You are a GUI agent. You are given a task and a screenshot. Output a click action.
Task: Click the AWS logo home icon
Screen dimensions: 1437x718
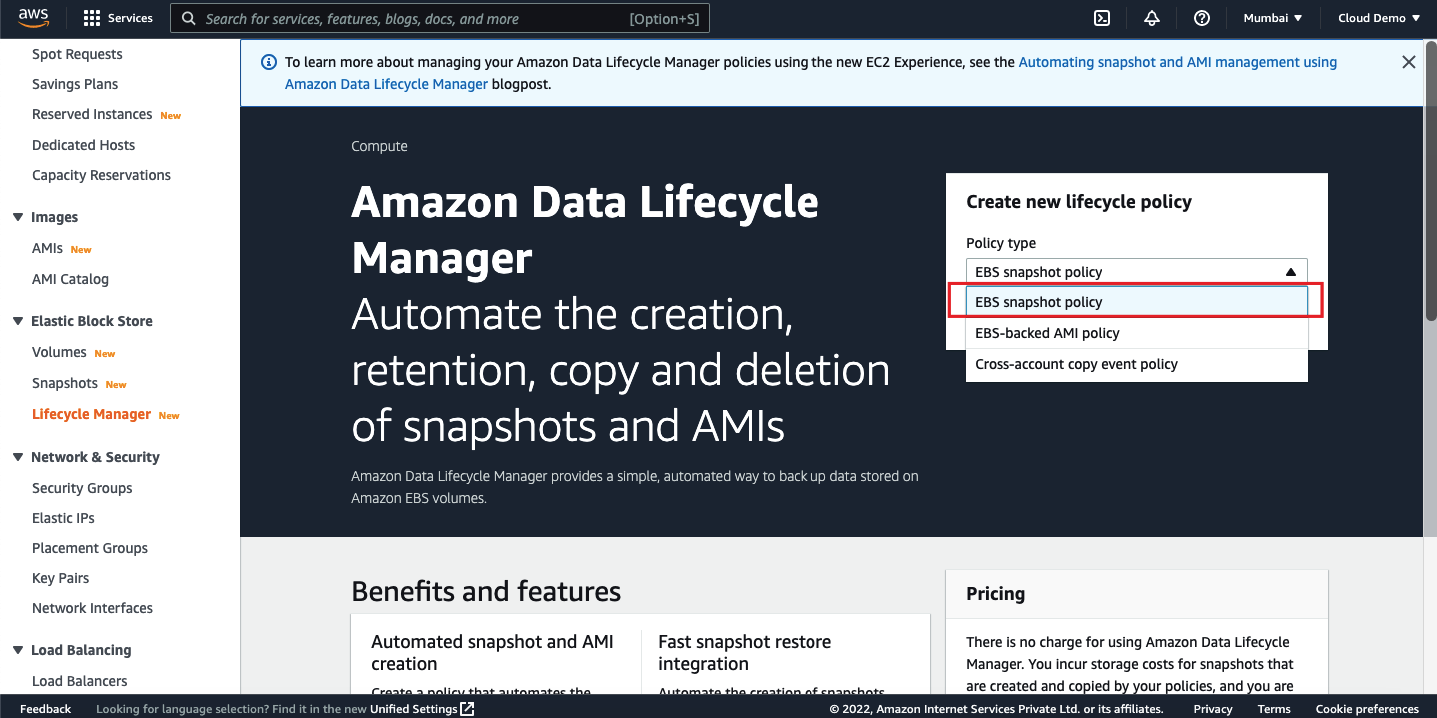tap(34, 18)
